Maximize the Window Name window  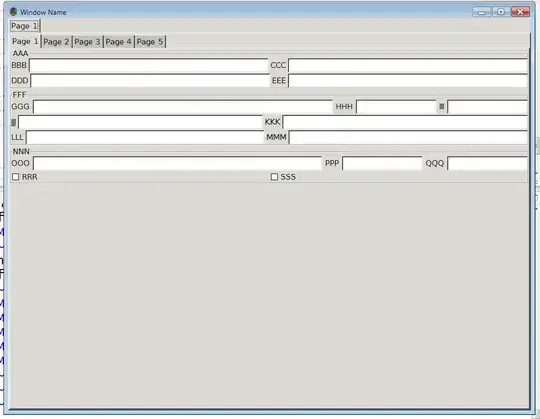pyautogui.click(x=500, y=12)
